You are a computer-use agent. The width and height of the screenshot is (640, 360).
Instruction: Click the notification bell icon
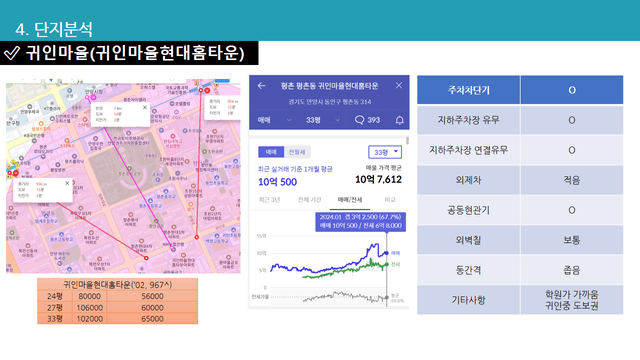(x=400, y=120)
